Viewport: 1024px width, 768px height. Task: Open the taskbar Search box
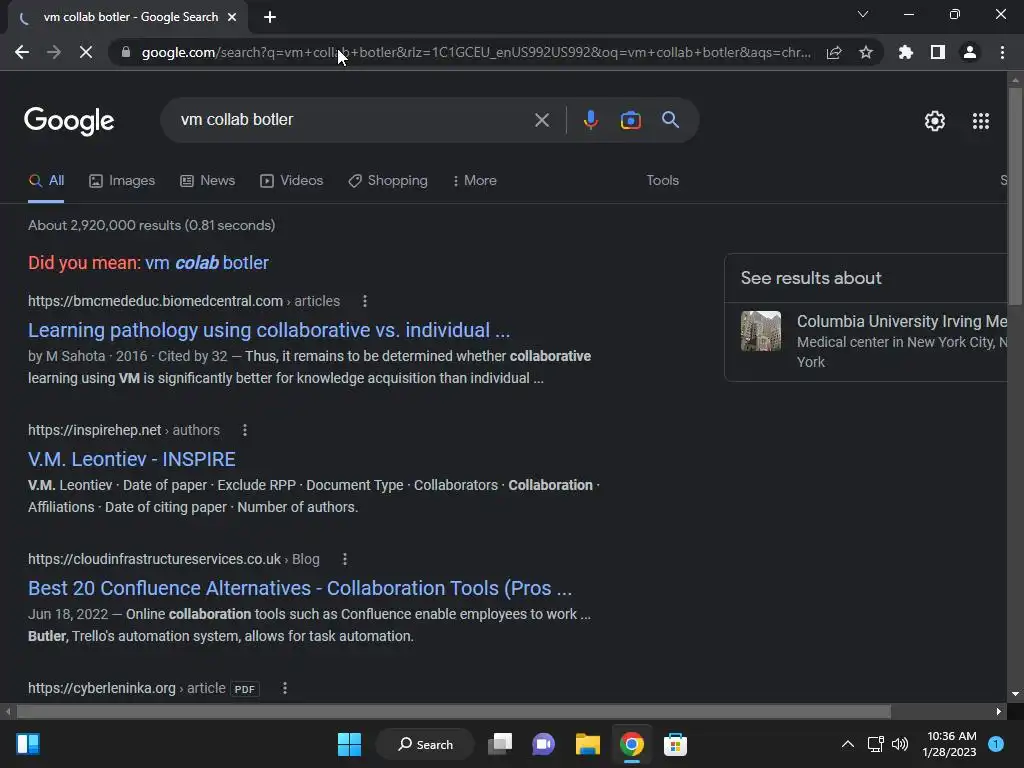coord(425,744)
